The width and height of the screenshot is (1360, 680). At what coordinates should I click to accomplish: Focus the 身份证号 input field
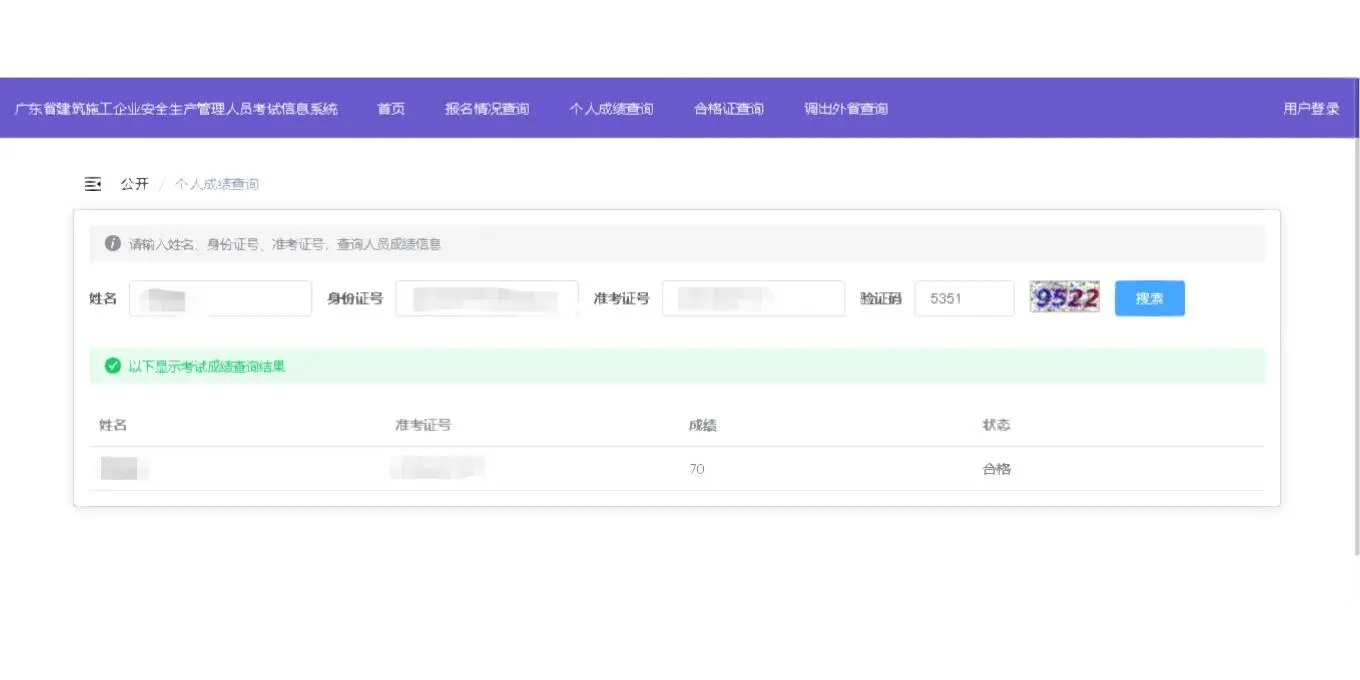coord(487,298)
